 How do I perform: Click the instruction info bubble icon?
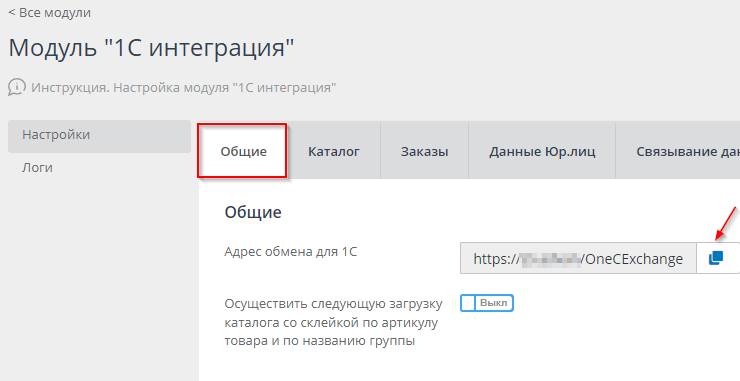point(17,87)
